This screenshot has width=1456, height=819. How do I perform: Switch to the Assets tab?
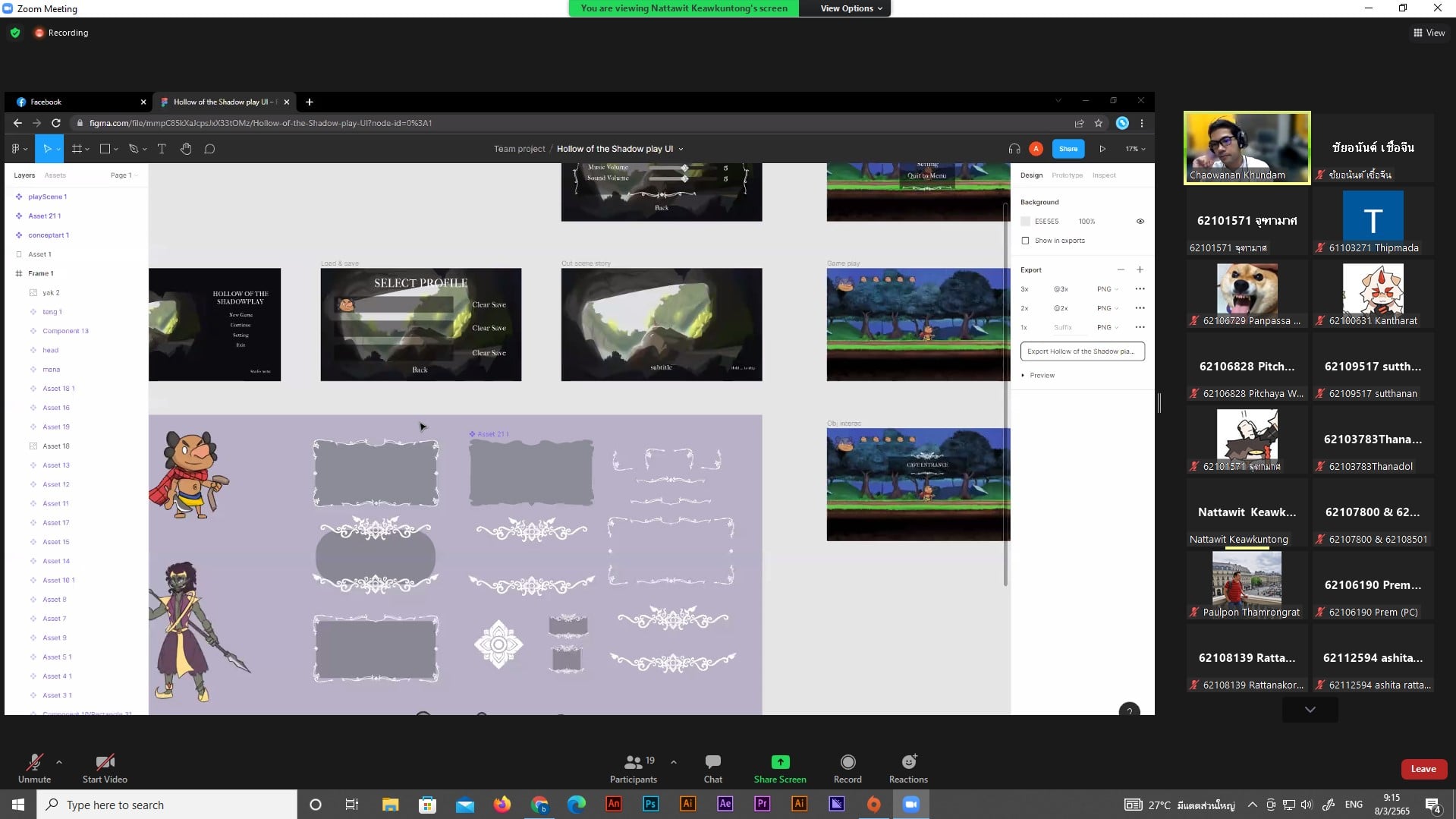tap(55, 175)
